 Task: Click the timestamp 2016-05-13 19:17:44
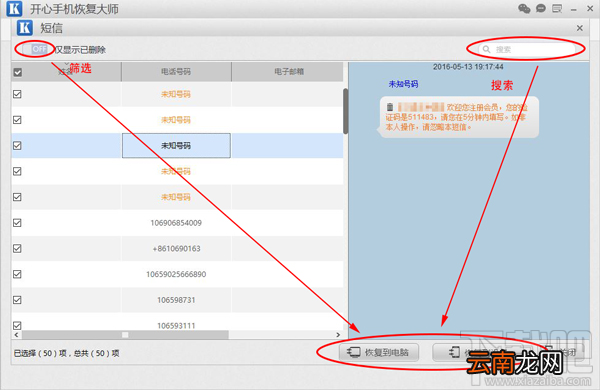(468, 67)
